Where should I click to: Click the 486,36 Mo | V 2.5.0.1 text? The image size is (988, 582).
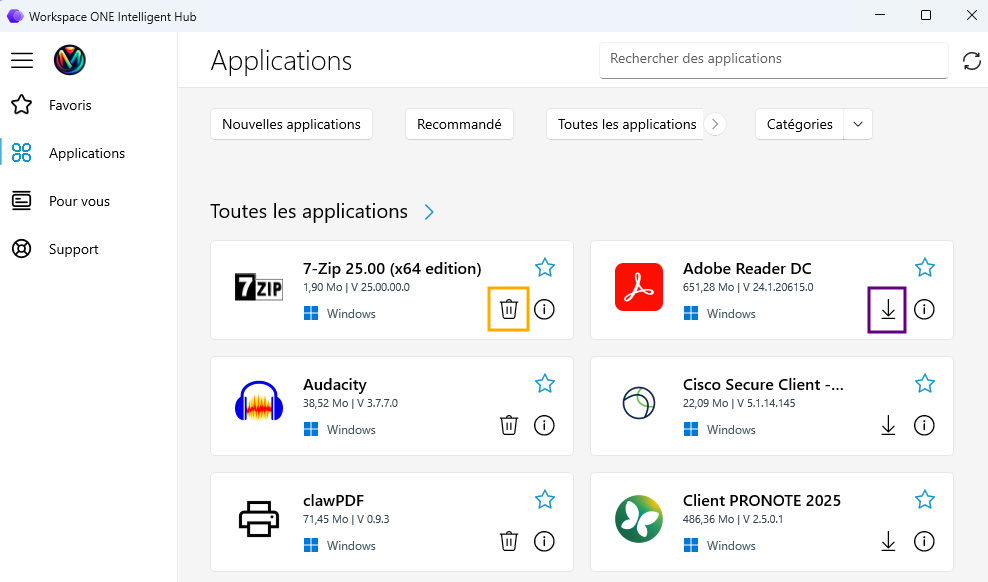point(733,519)
